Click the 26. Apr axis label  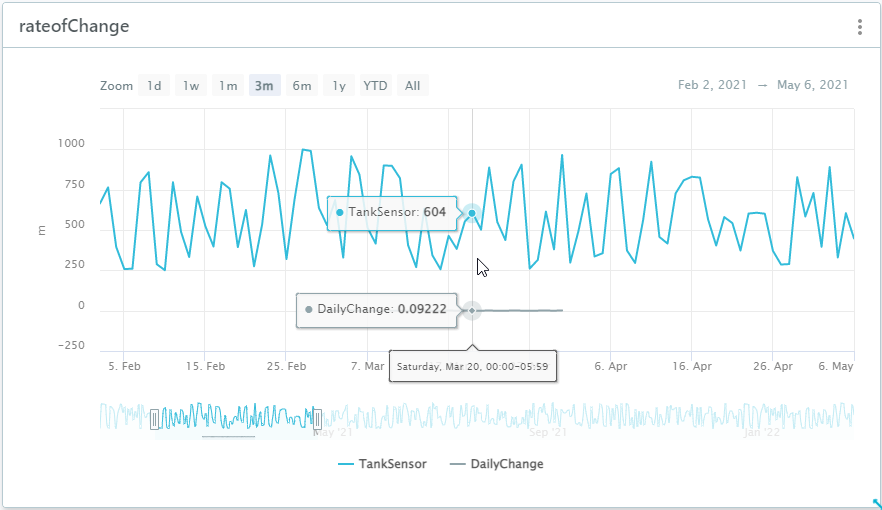point(773,366)
